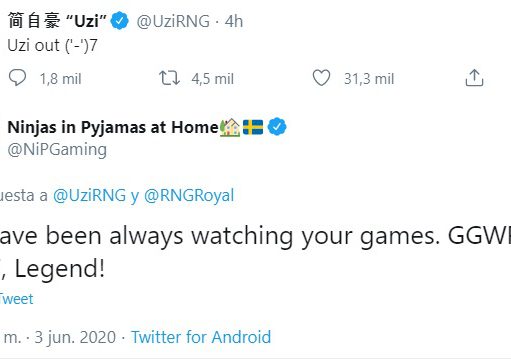Click the 1,8 mil replies count
The height and width of the screenshot is (362, 511).
coord(60,79)
